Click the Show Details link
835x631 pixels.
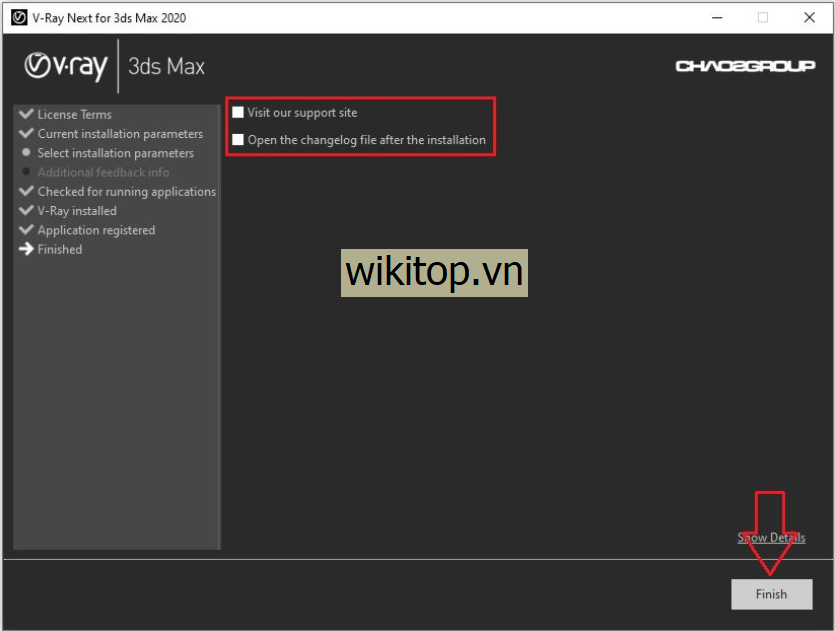771,538
